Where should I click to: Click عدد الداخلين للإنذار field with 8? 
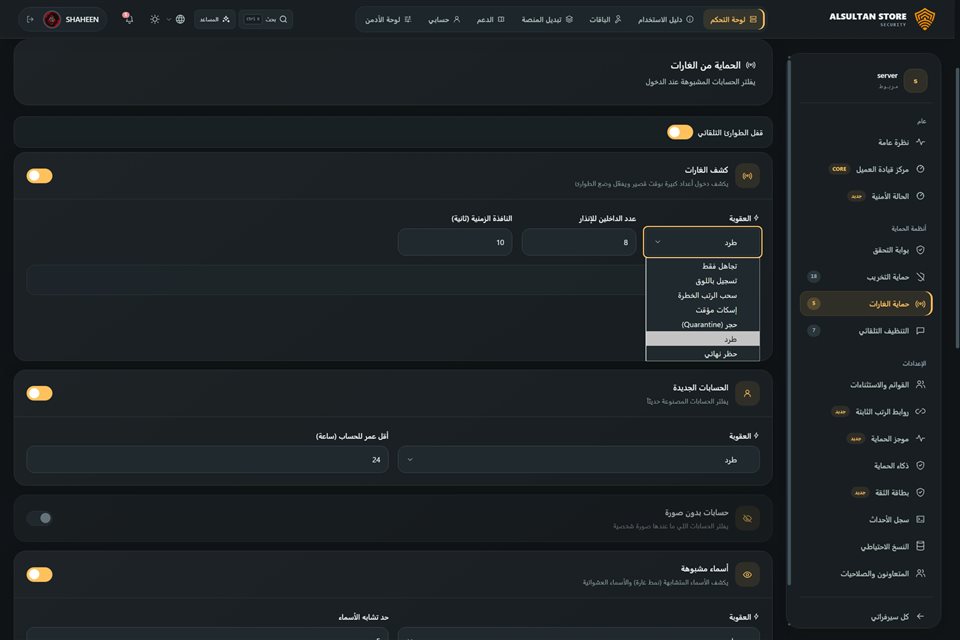click(579, 242)
